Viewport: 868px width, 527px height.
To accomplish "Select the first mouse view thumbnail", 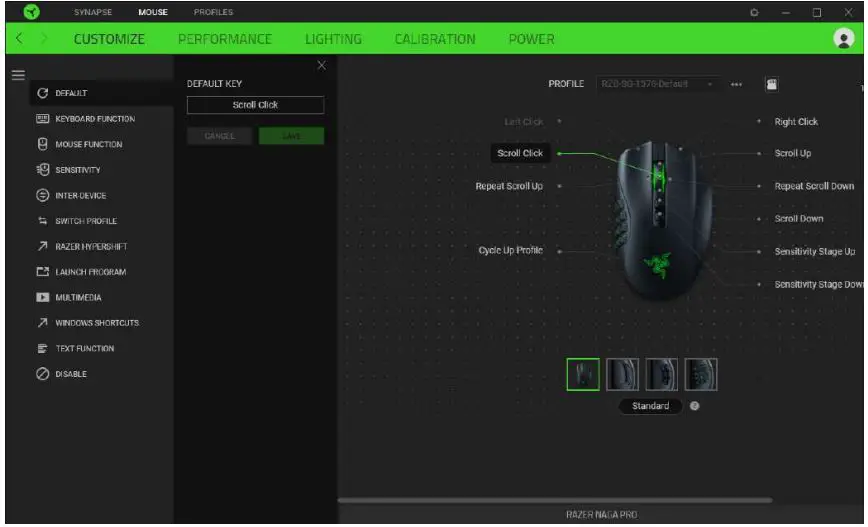I will (x=582, y=375).
